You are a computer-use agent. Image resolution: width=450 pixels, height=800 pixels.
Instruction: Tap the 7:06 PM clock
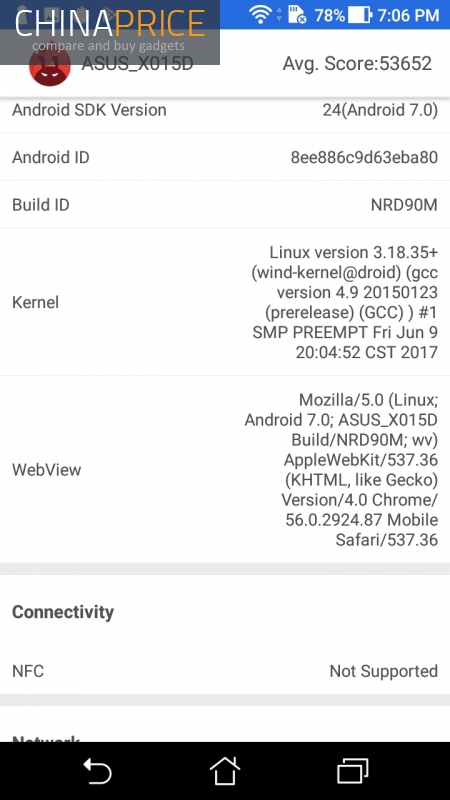[408, 15]
